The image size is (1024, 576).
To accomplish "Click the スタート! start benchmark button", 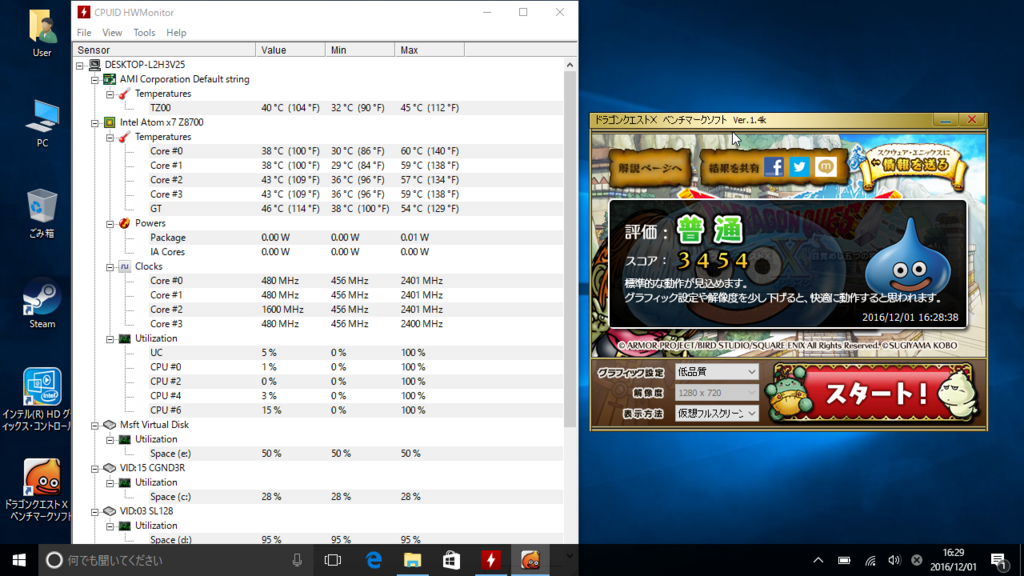I will [x=874, y=392].
